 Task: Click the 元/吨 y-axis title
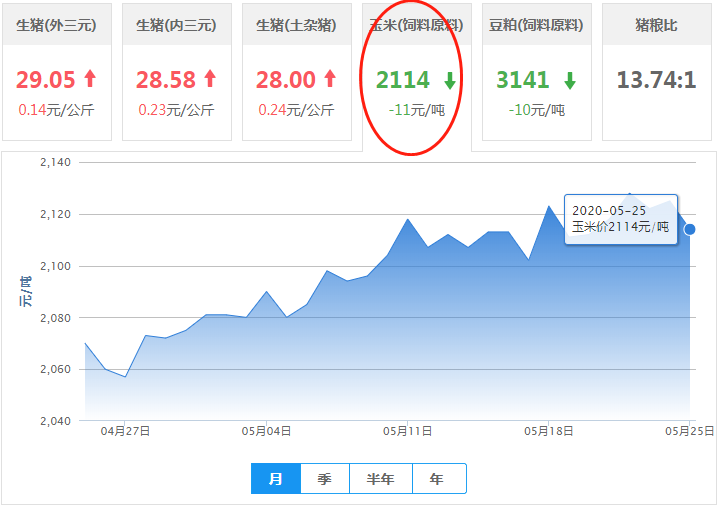click(x=26, y=291)
